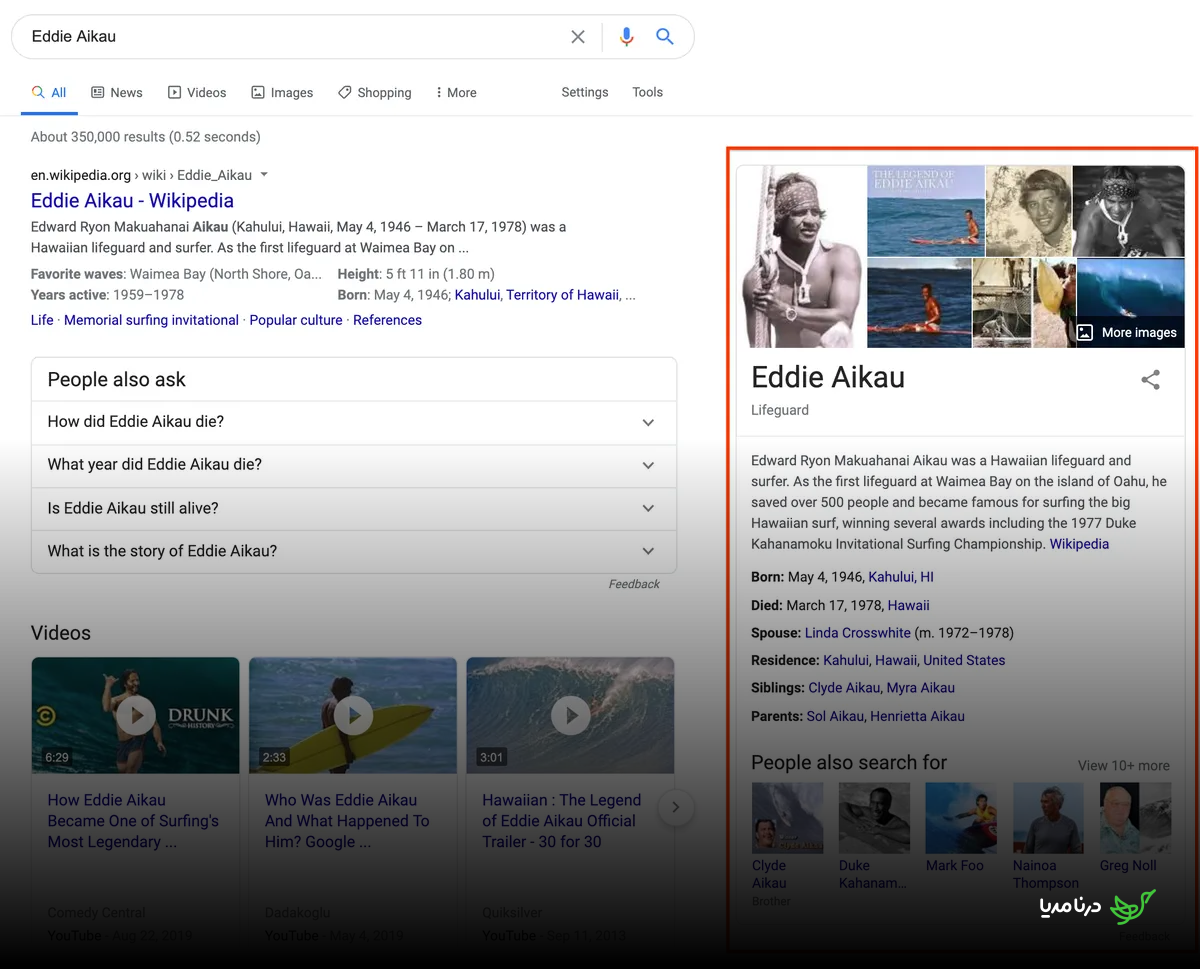Play the Drunk History video thumbnail
This screenshot has width=1200, height=969.
click(136, 715)
